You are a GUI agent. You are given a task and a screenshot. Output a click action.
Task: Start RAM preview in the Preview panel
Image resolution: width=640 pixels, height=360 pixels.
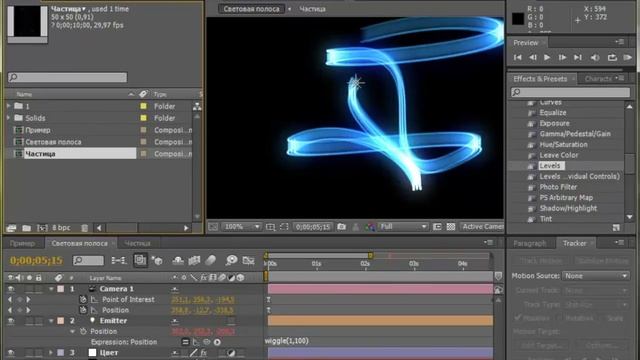point(627,58)
